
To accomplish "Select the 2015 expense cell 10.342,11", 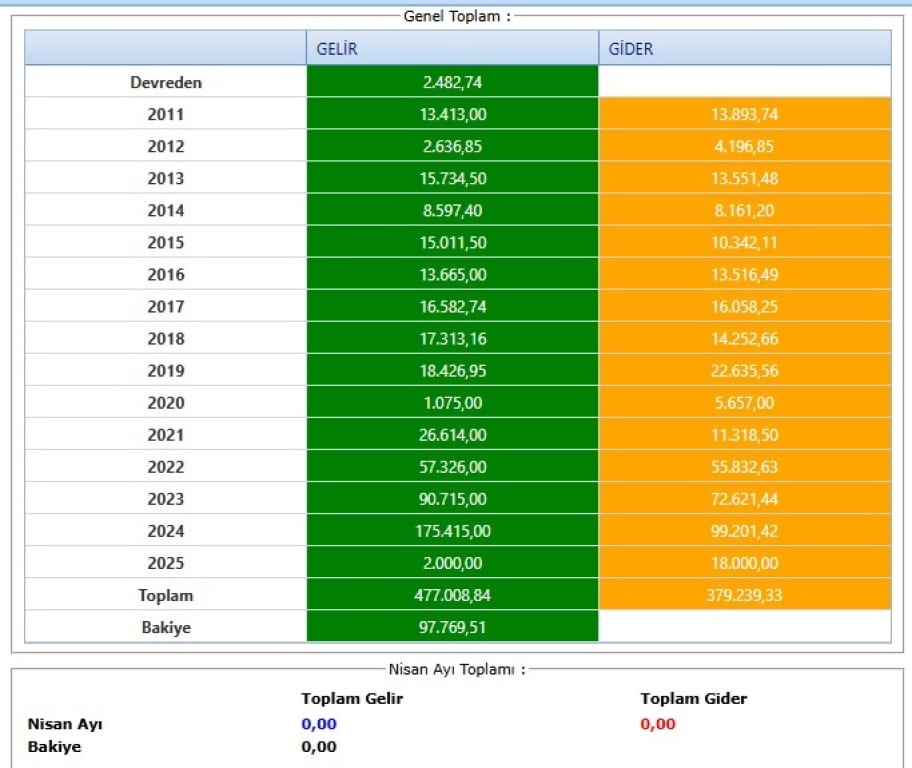I will 744,243.
